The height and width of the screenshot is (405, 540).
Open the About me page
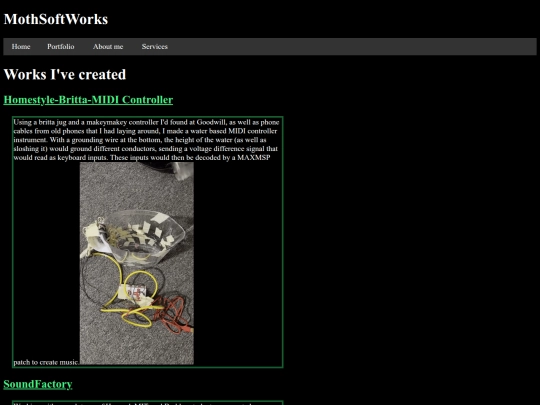108,46
